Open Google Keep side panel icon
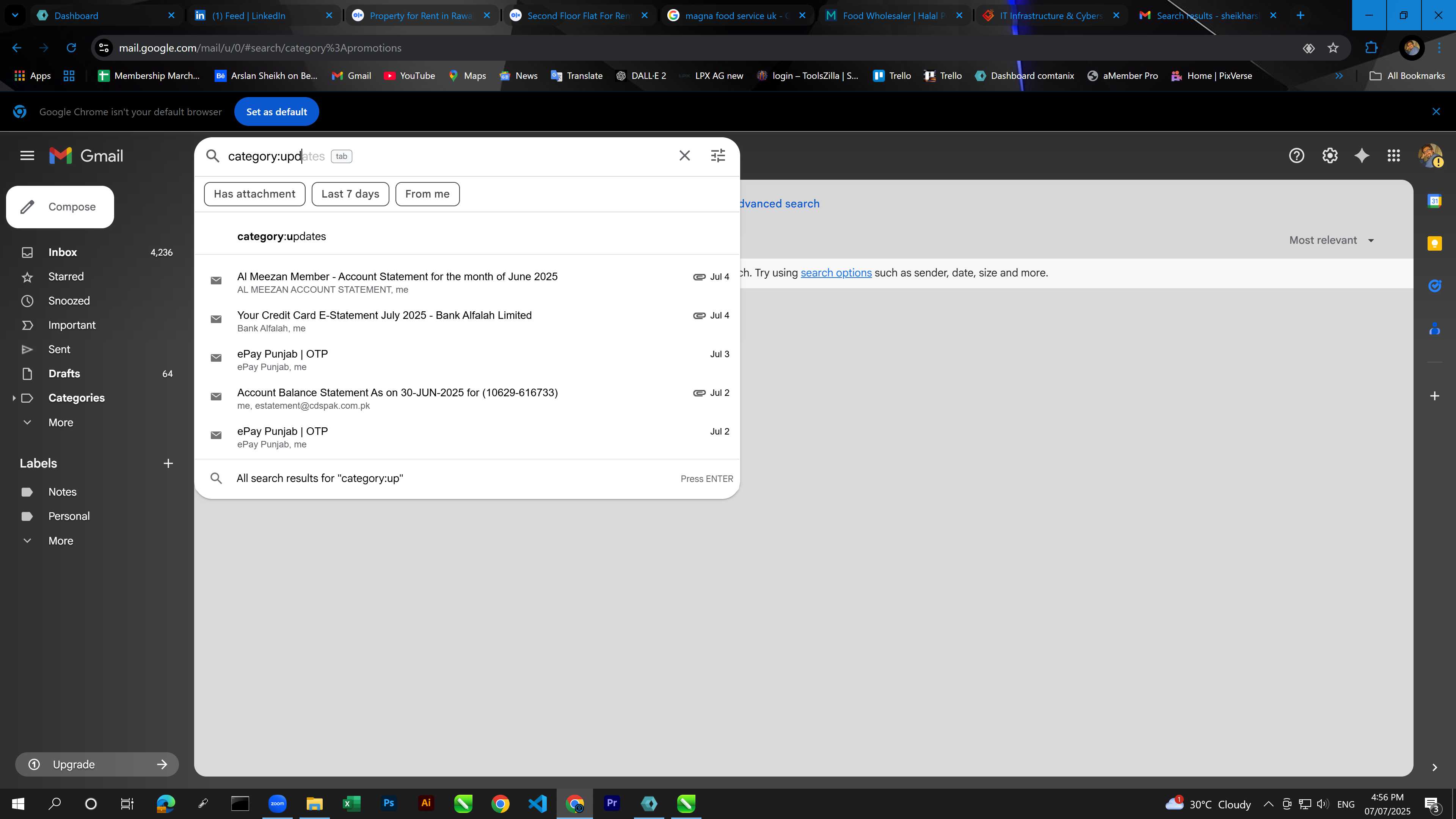Viewport: 1456px width, 819px height. pyautogui.click(x=1434, y=243)
